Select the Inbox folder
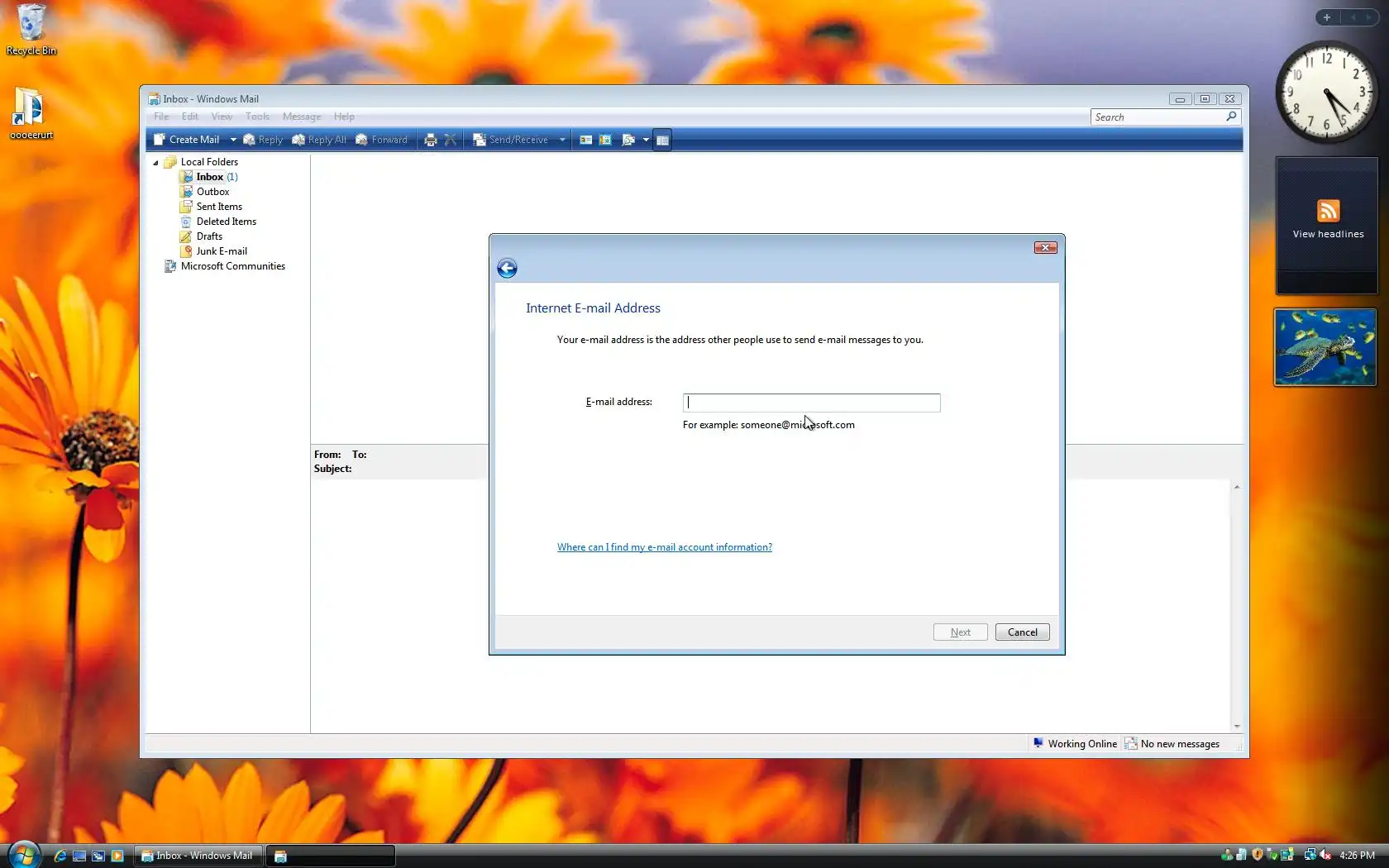Viewport: 1389px width, 868px height. pos(209,177)
